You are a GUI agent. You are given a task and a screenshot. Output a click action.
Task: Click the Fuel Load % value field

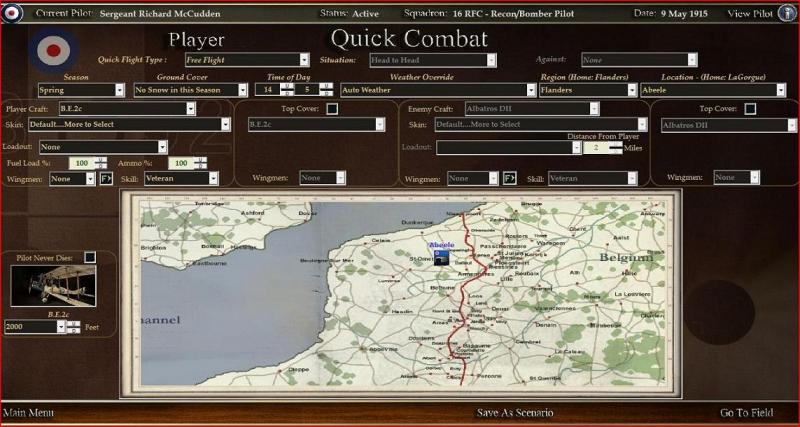point(82,163)
